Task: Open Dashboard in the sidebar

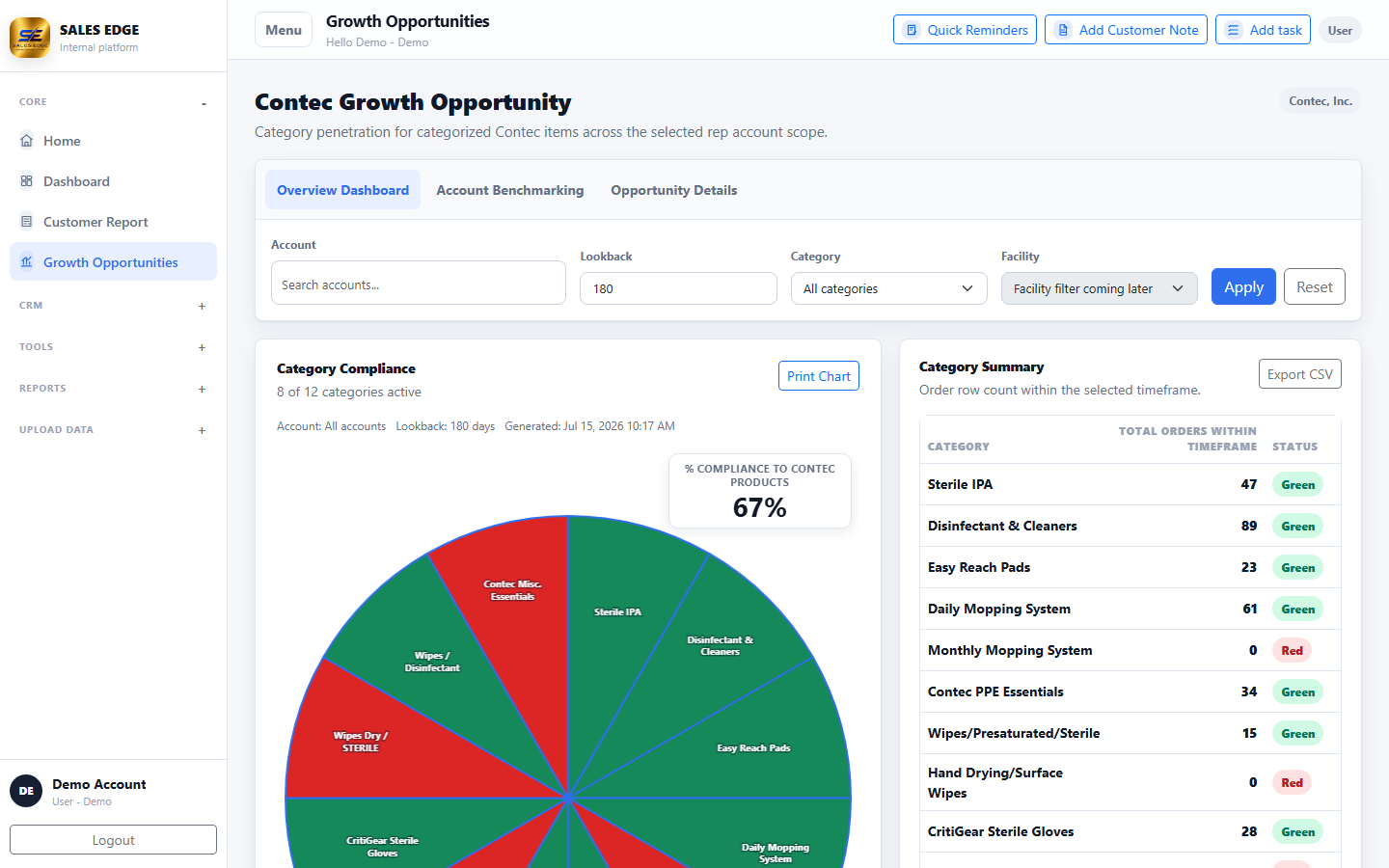Action: pyautogui.click(x=113, y=181)
